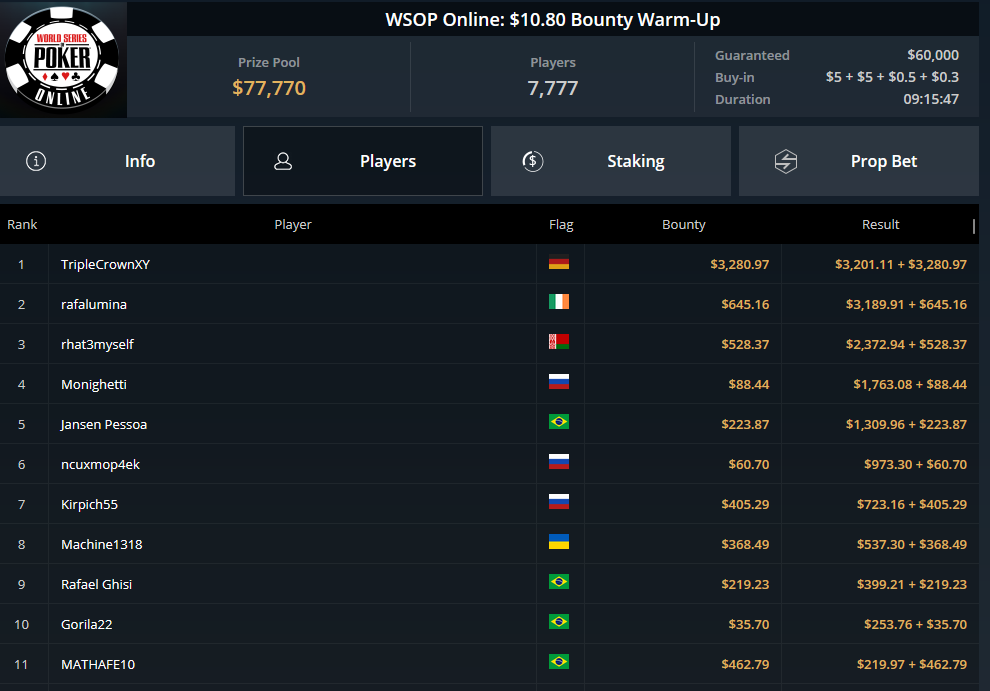Select player Jansen Pessoa
Viewport: 990px width, 691px height.
pyautogui.click(x=104, y=424)
